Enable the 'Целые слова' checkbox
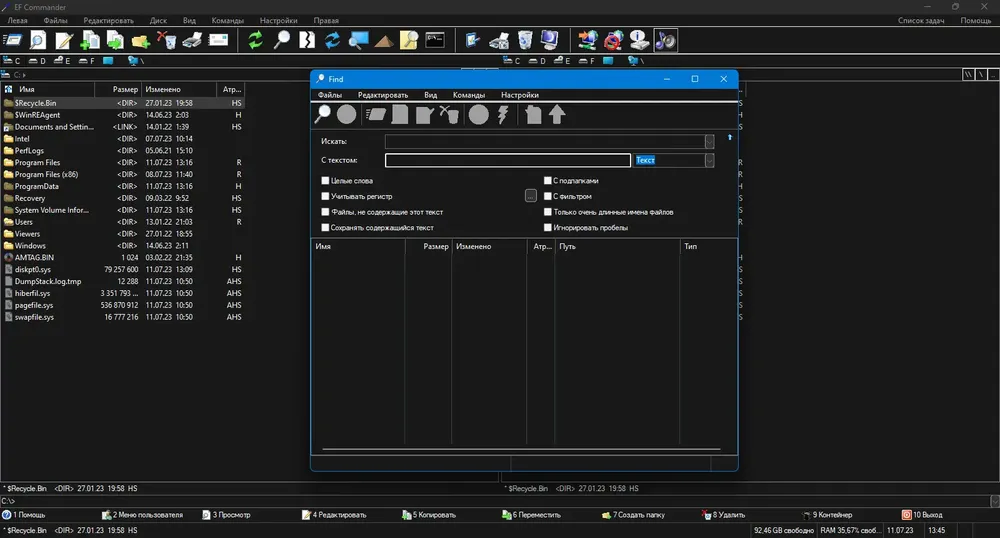1000x538 pixels. (325, 181)
